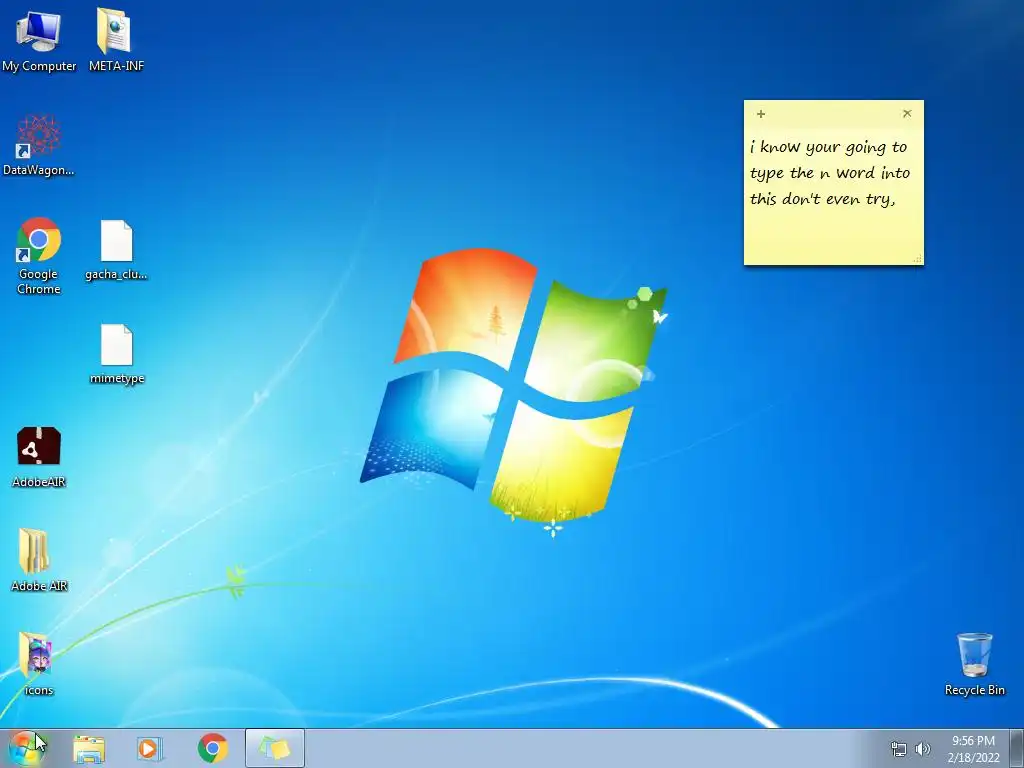Open Google Chrome from the taskbar

click(x=212, y=748)
